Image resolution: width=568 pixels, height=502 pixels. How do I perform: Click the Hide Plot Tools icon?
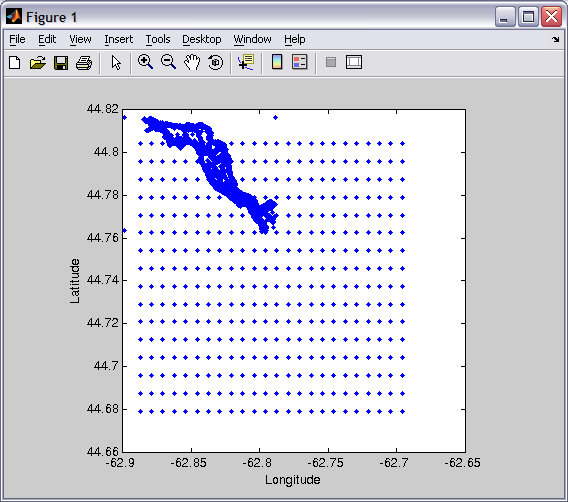(x=331, y=62)
